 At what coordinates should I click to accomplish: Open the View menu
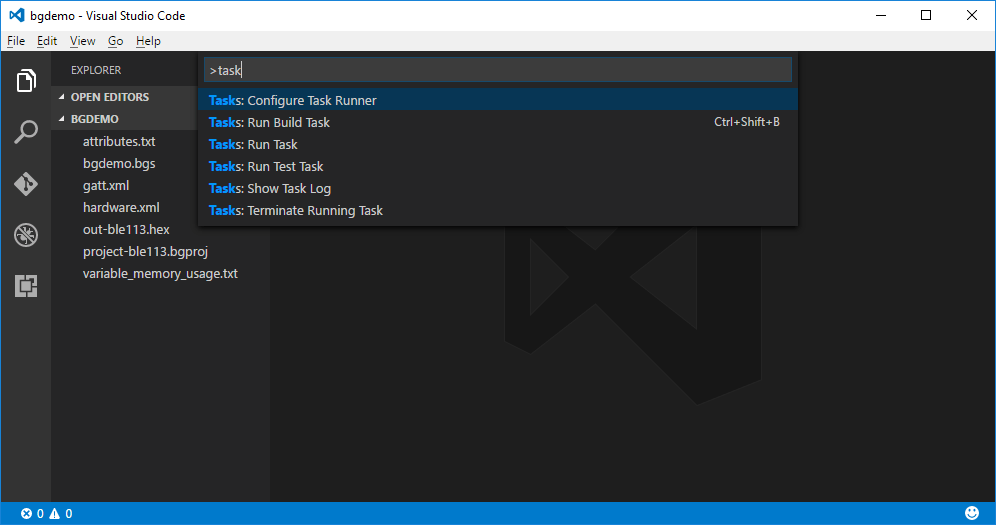coord(83,41)
